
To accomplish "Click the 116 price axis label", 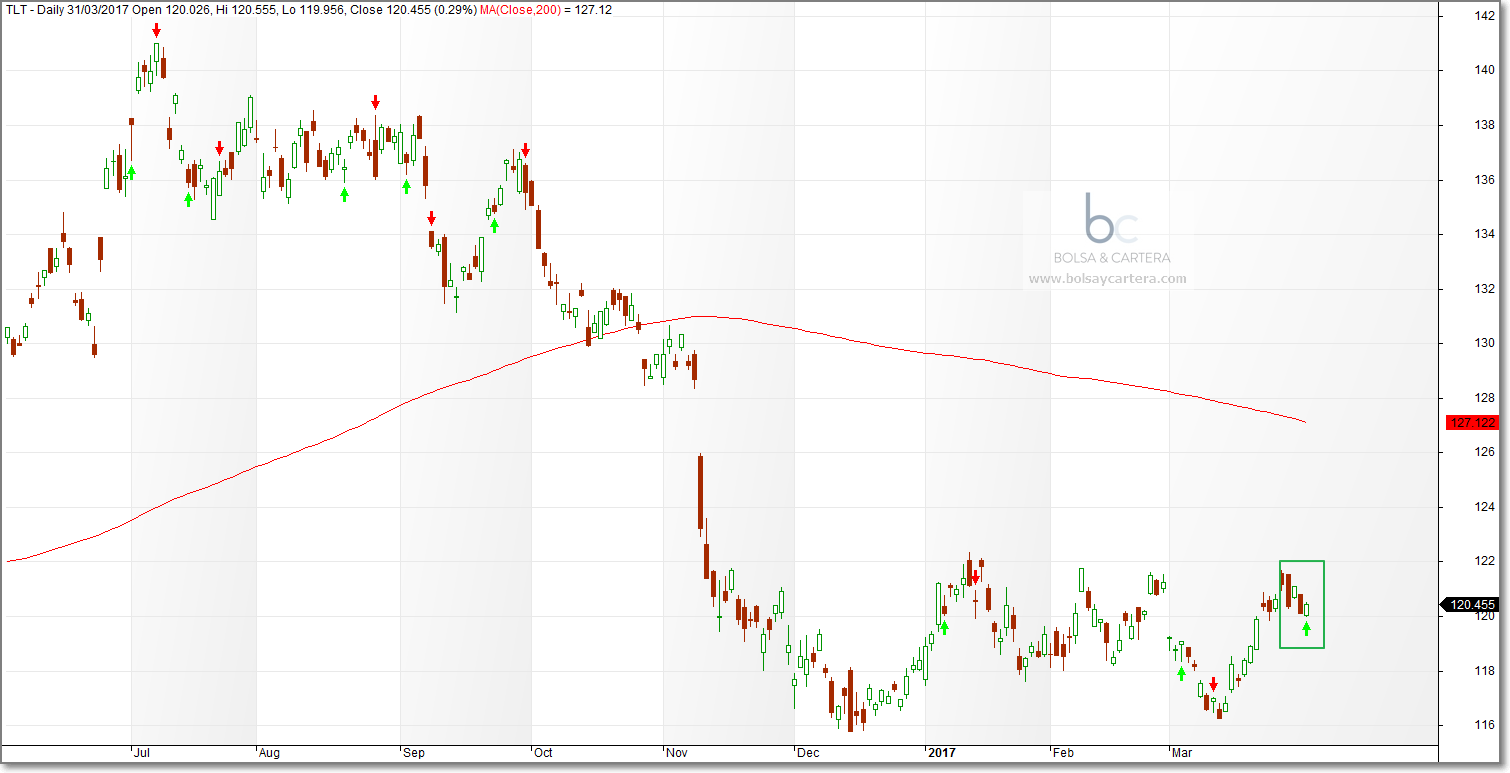I will click(x=1484, y=725).
